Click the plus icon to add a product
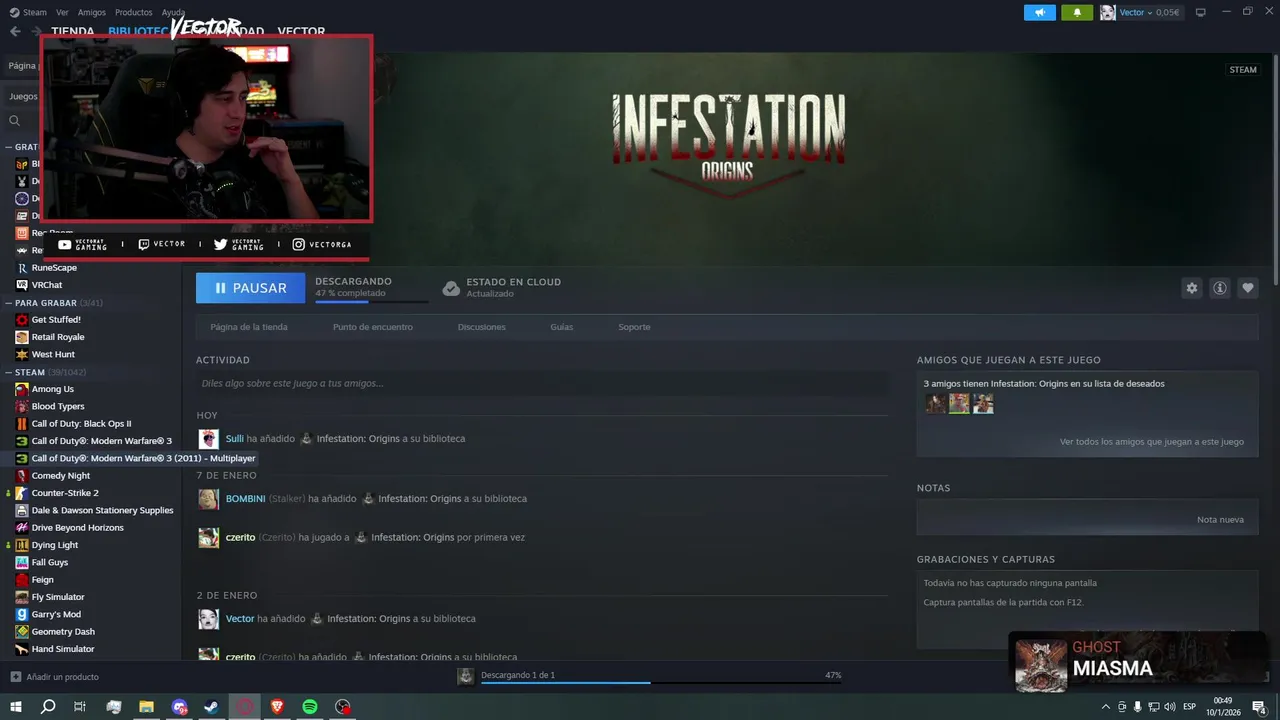The height and width of the screenshot is (720, 1280). point(15,677)
